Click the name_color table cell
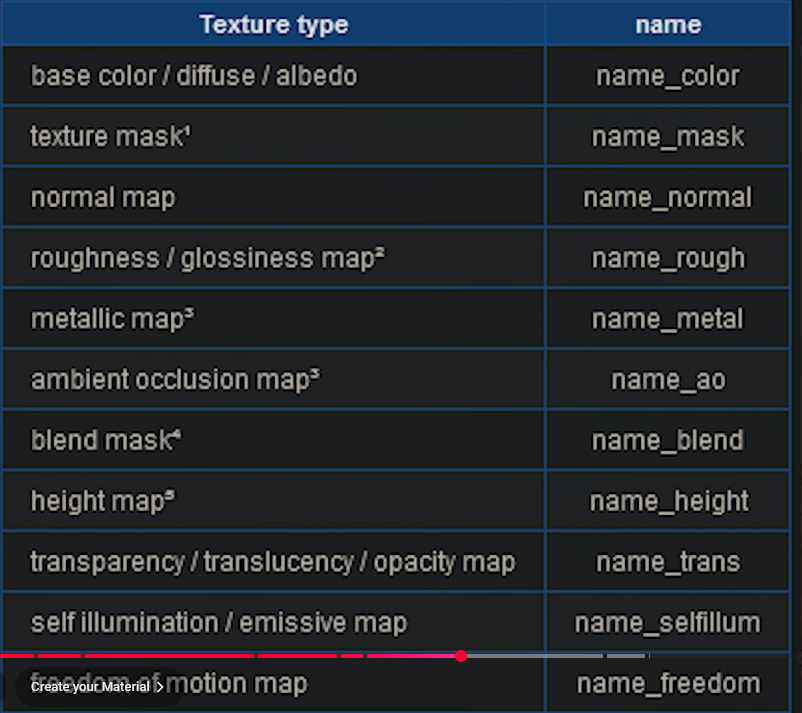Image resolution: width=802 pixels, height=713 pixels. point(667,75)
